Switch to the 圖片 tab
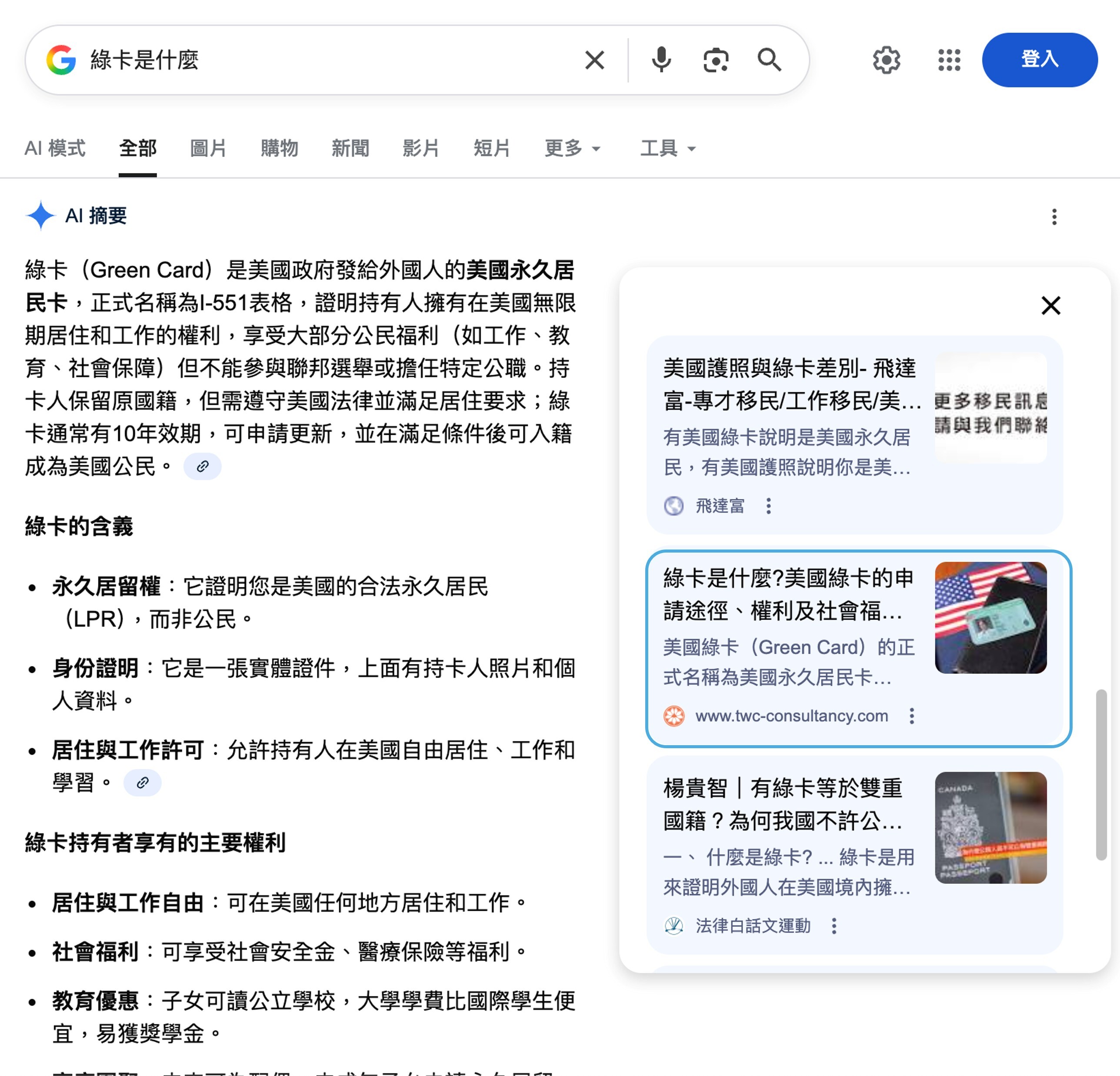 tap(208, 149)
